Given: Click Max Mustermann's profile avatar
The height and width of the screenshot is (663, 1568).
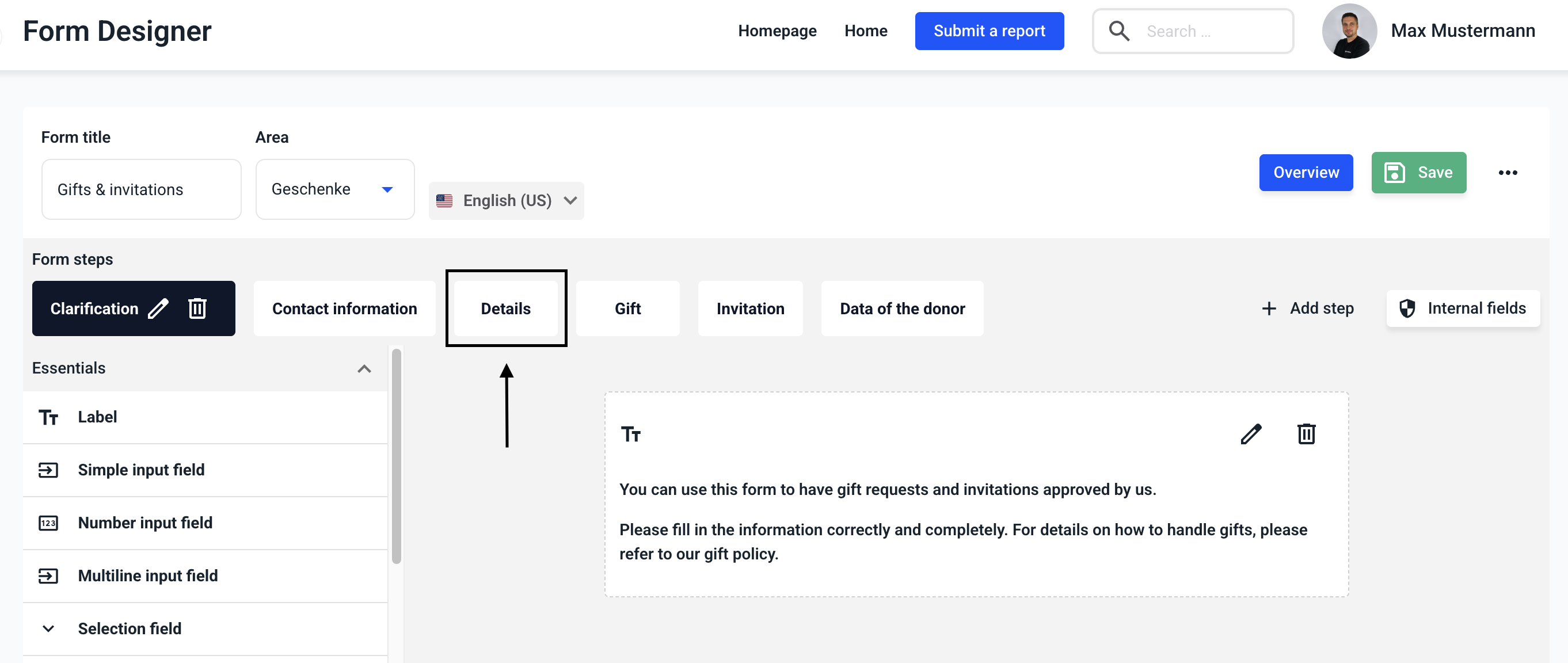Looking at the screenshot, I should 1348,31.
